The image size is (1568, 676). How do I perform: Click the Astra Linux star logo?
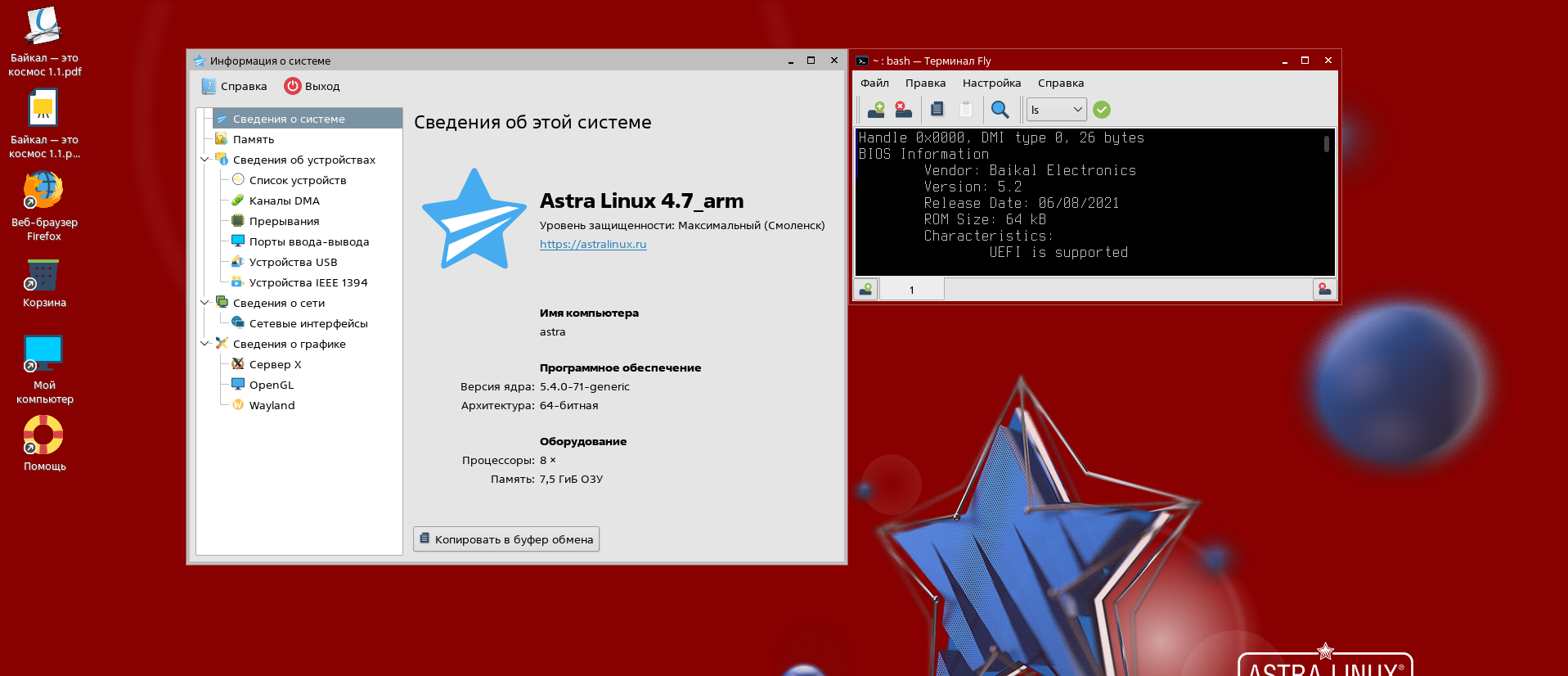click(474, 219)
